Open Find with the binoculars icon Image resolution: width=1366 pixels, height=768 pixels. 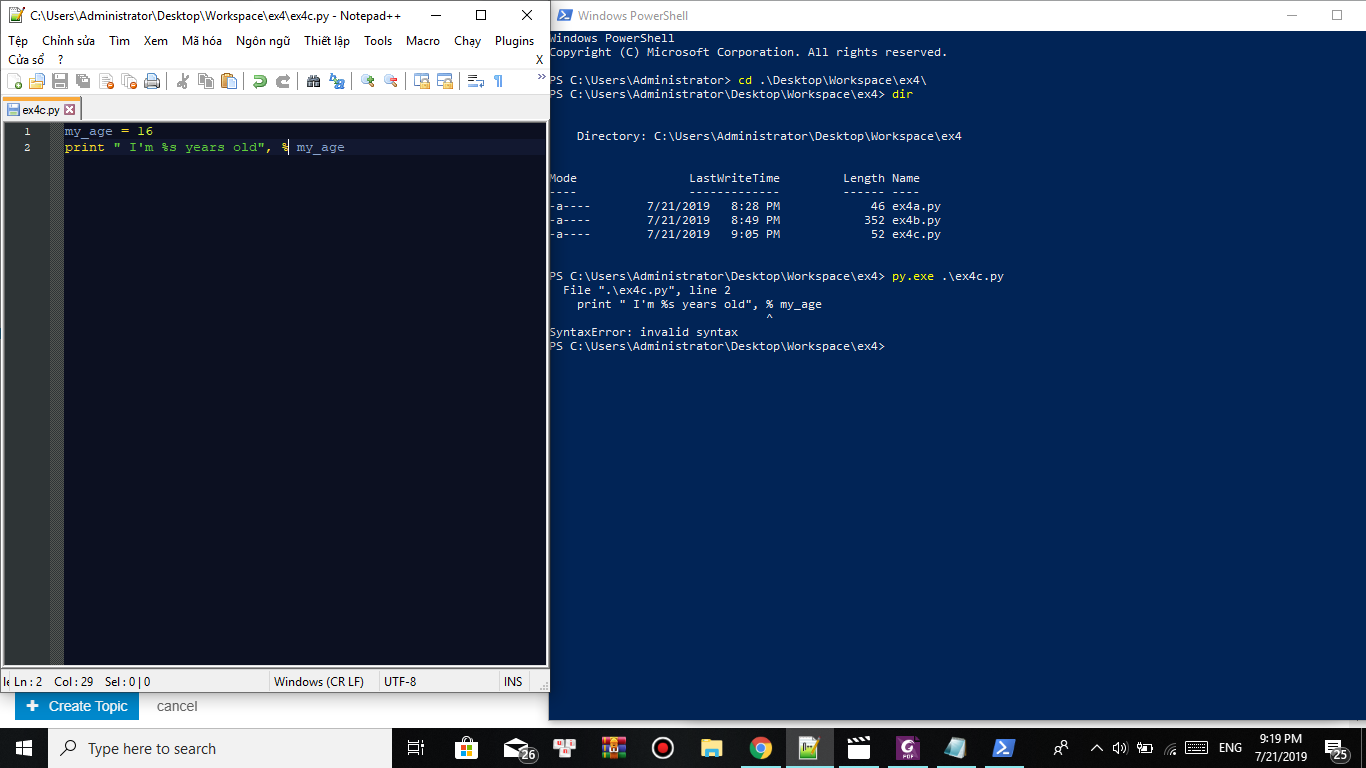click(x=314, y=82)
